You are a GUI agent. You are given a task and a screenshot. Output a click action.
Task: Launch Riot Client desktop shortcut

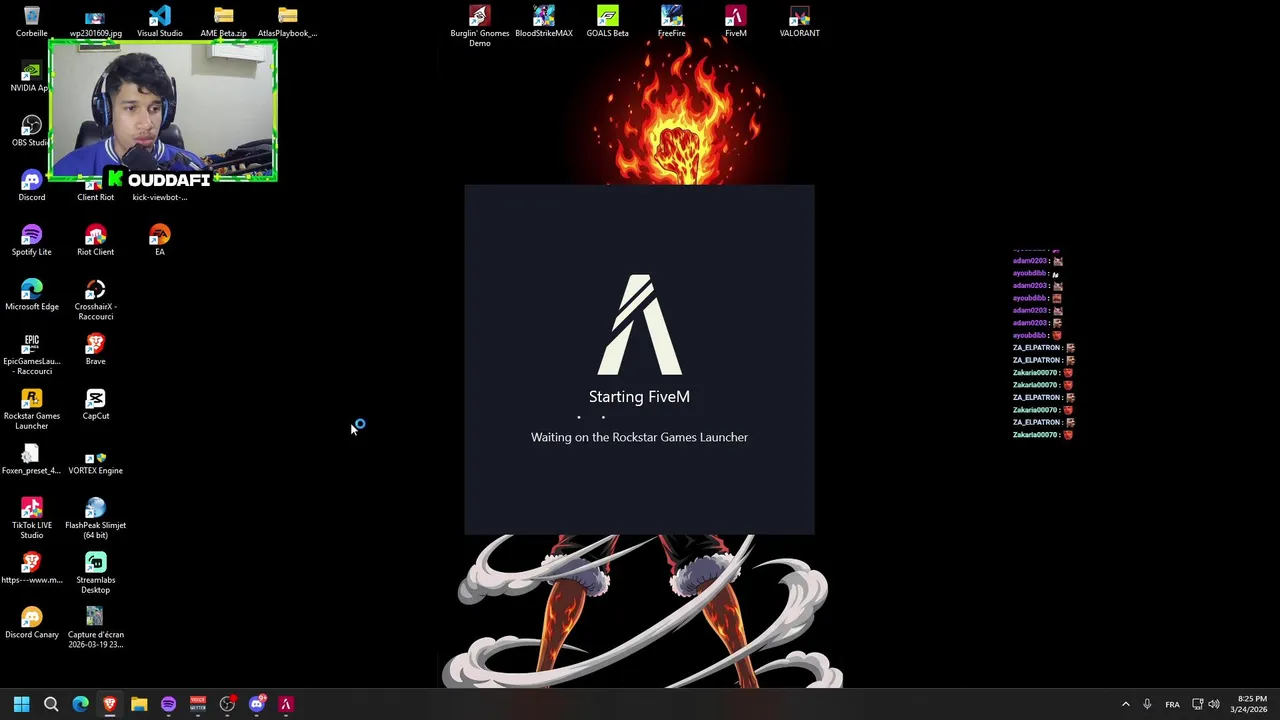95,240
